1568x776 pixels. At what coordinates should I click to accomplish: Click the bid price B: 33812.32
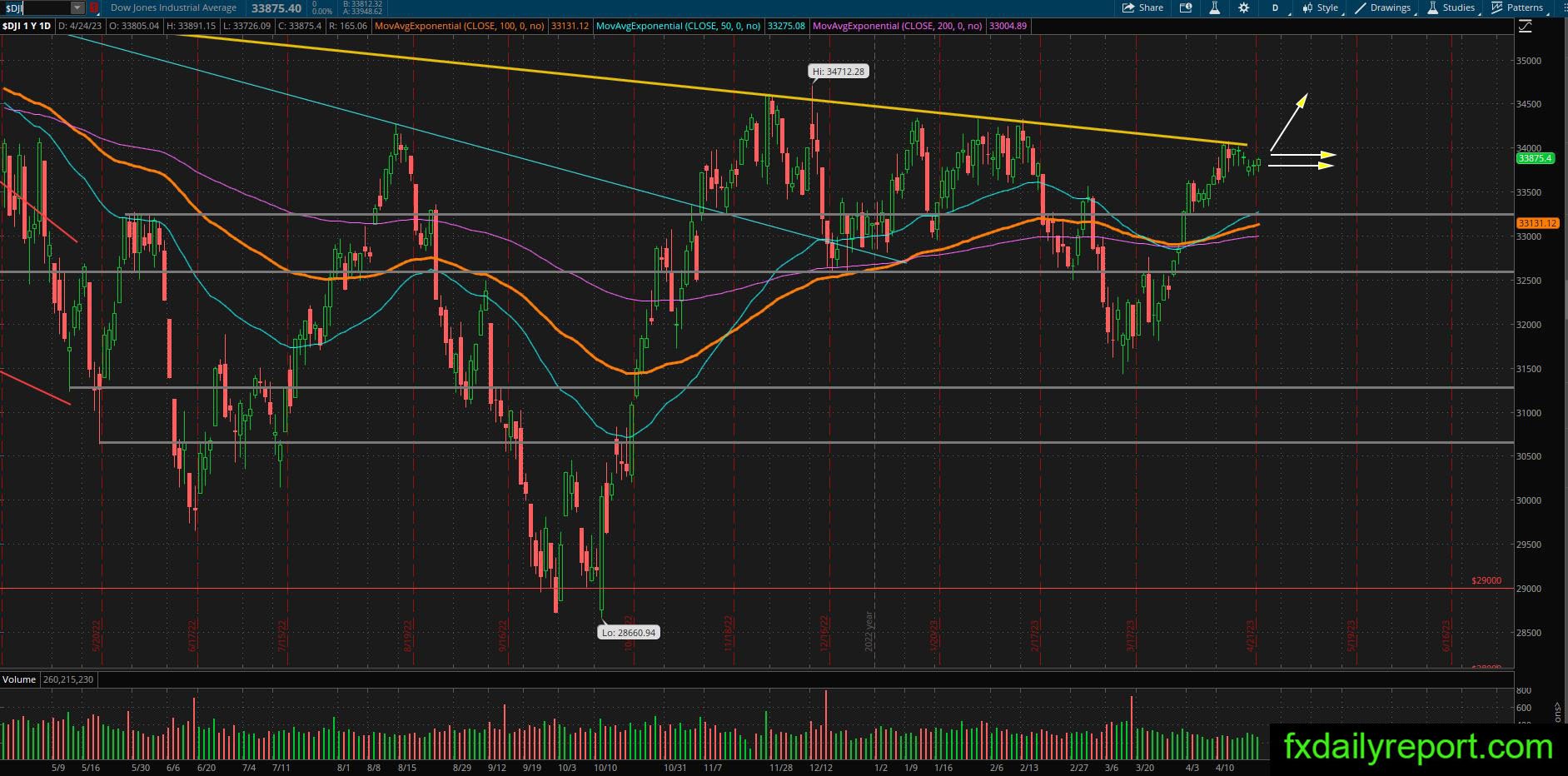point(361,4)
